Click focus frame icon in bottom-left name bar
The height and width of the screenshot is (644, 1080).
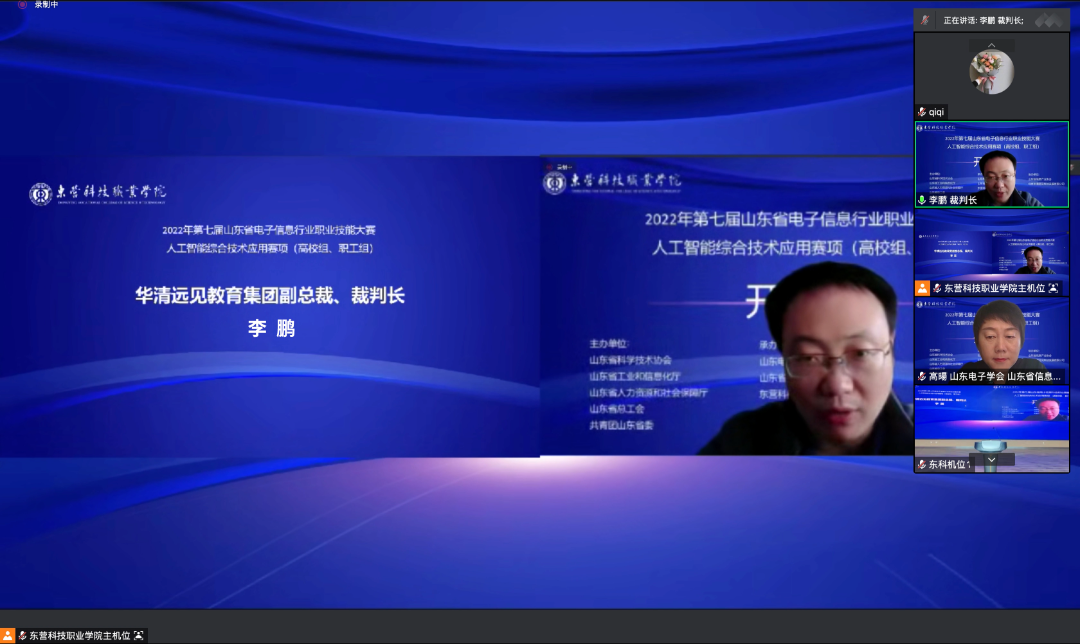[139, 635]
